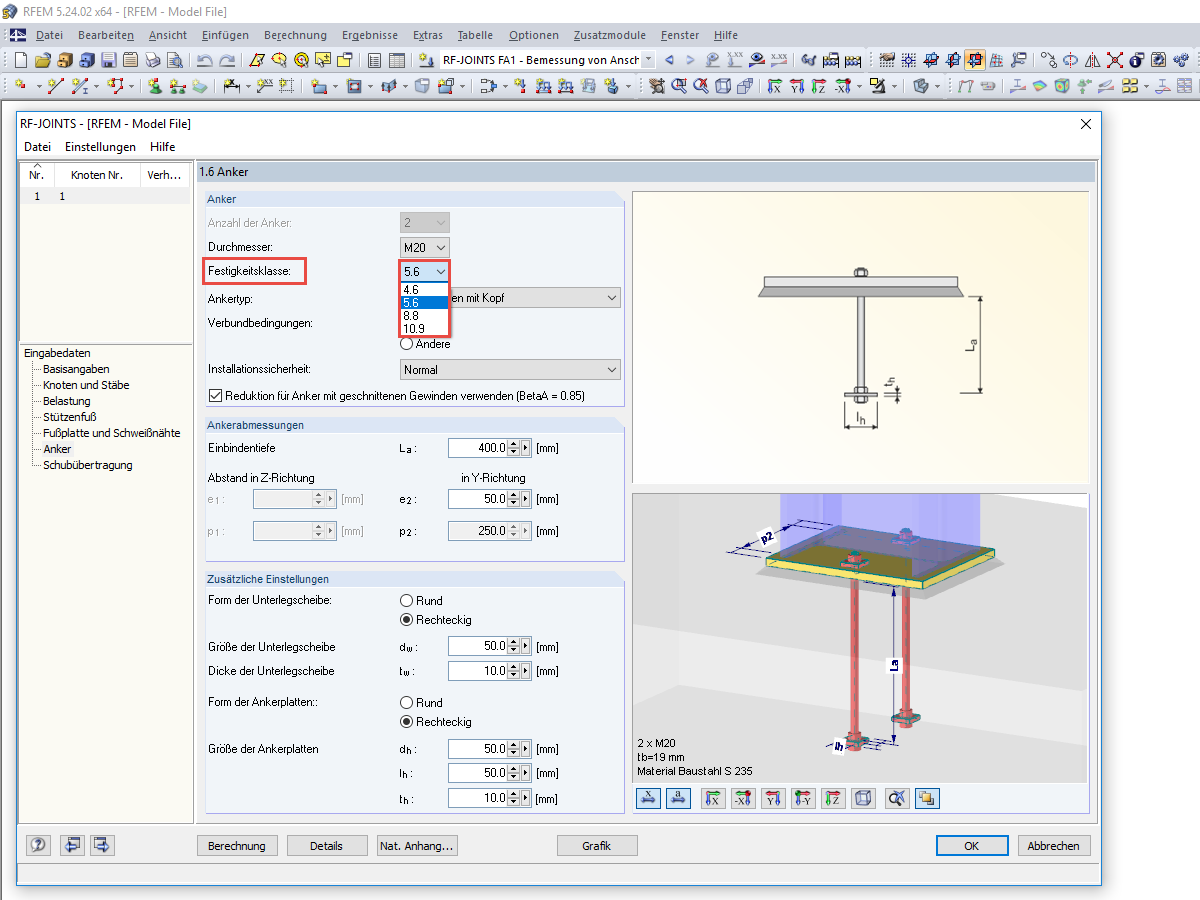The width and height of the screenshot is (1200, 900).
Task: Click the Redo arrow icon
Action: (x=227, y=60)
